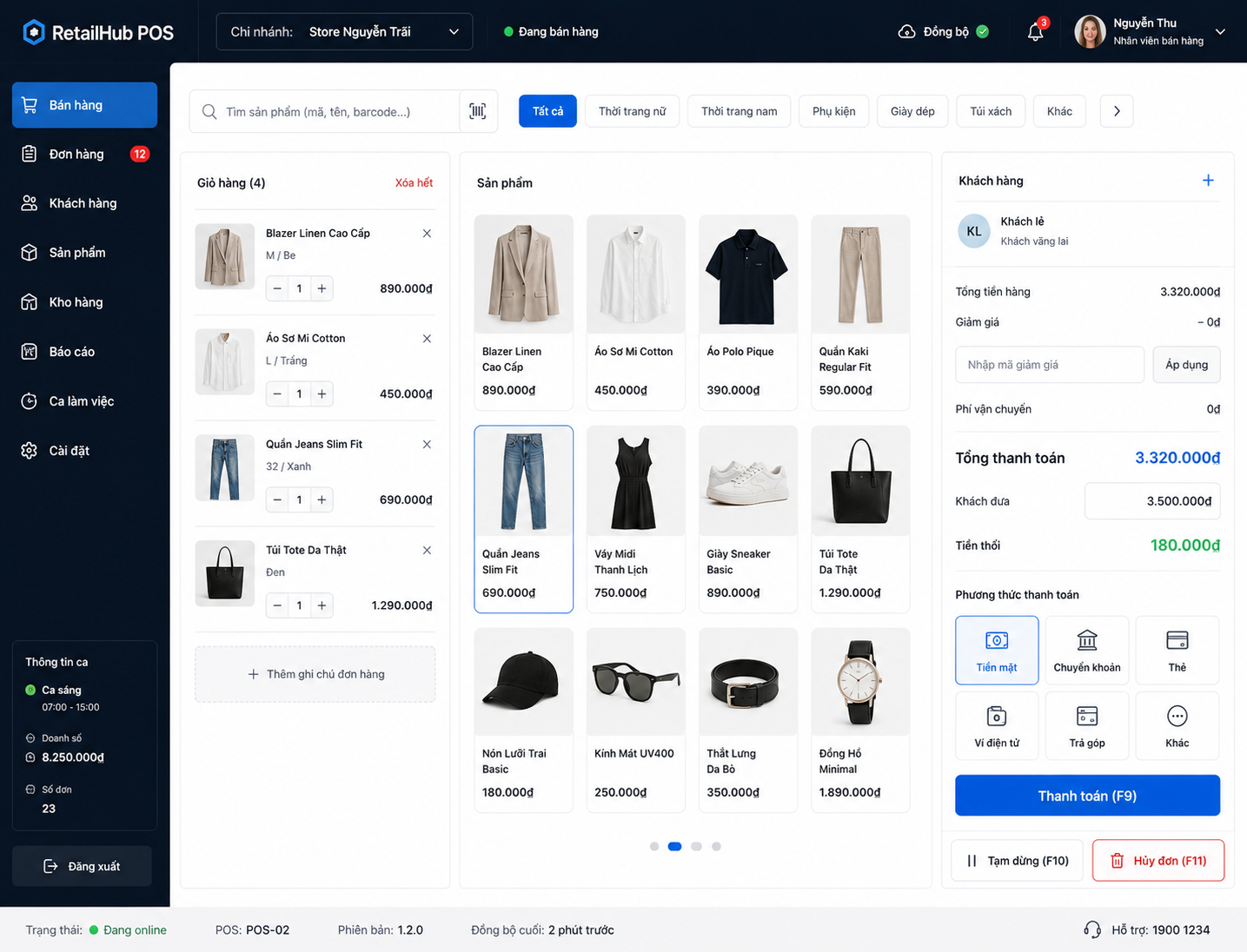Click the Khách đưa amount field
This screenshot has height=952, width=1247.
coord(1152,501)
